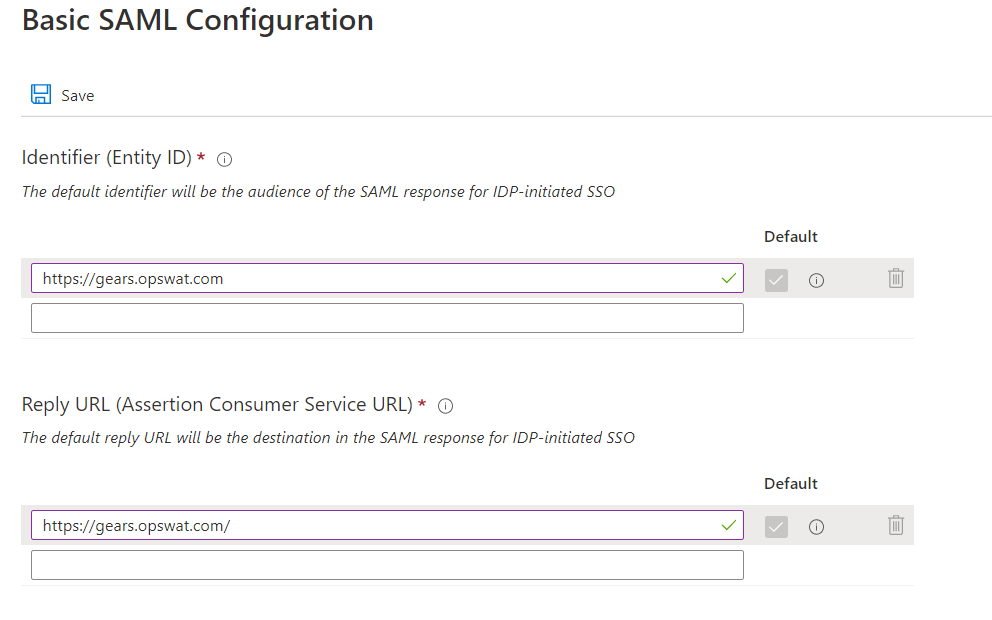The image size is (992, 620).
Task: Click the Basic SAML Configuration title
Action: pyautogui.click(x=197, y=20)
